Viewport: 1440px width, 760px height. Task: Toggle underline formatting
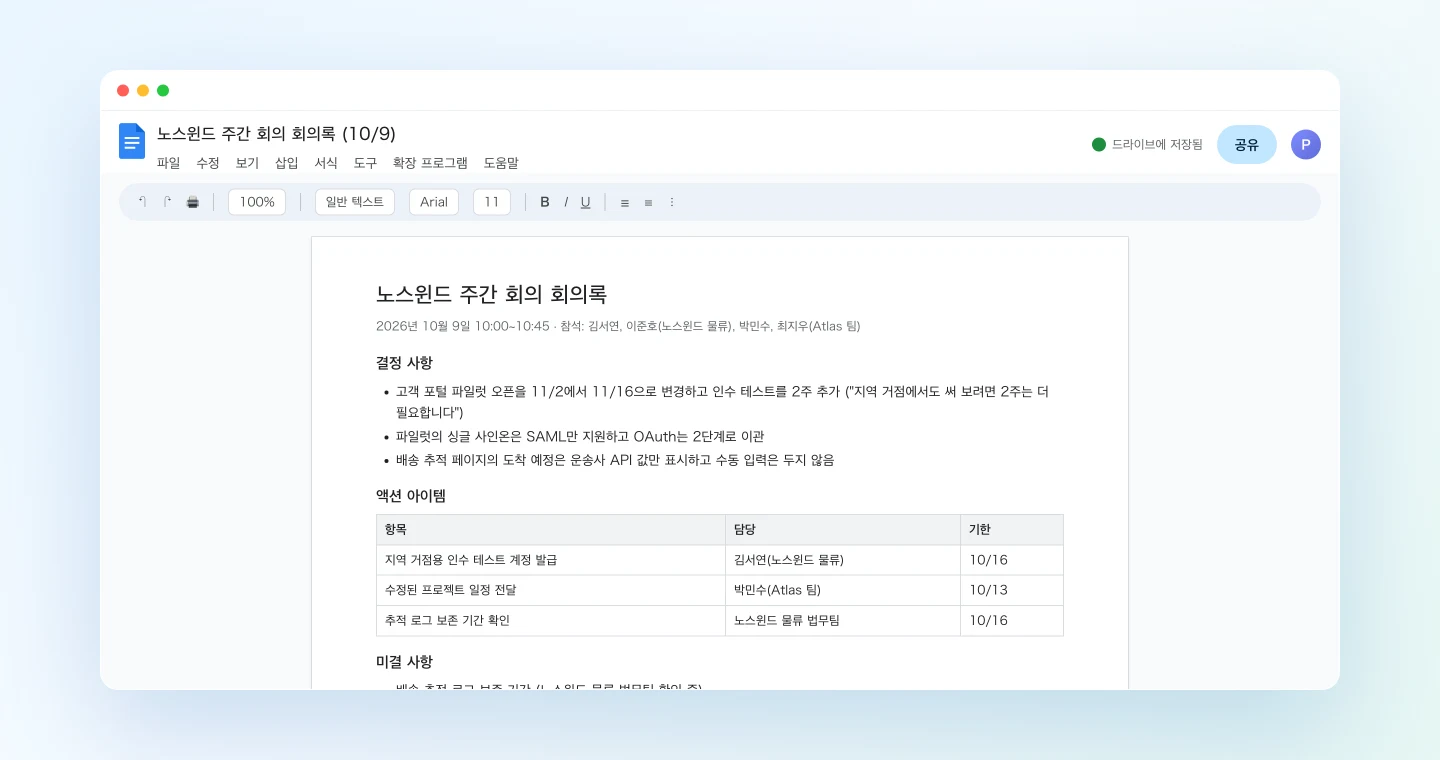[586, 202]
